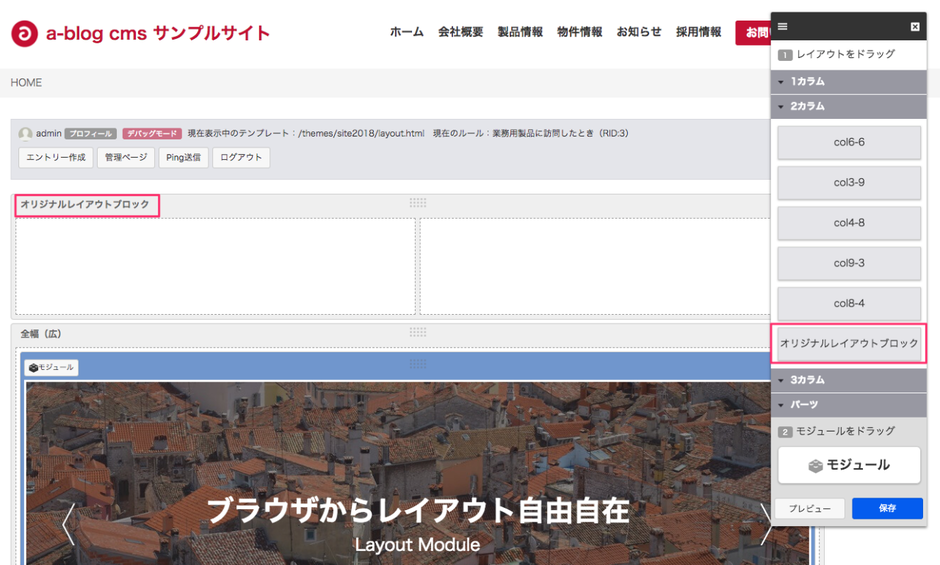The width and height of the screenshot is (940, 565).
Task: Click the drag handle of 全幅（広） block
Action: [x=418, y=333]
